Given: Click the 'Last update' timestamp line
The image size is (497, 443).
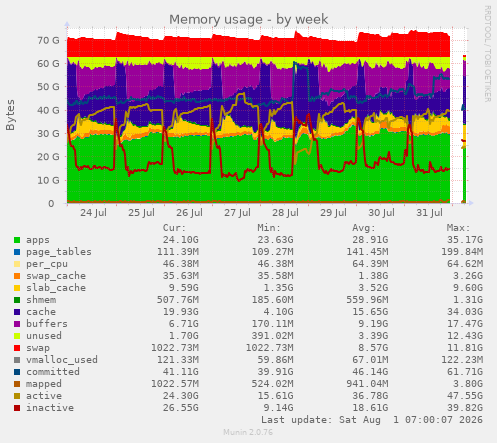Looking at the screenshot, I should [372, 420].
